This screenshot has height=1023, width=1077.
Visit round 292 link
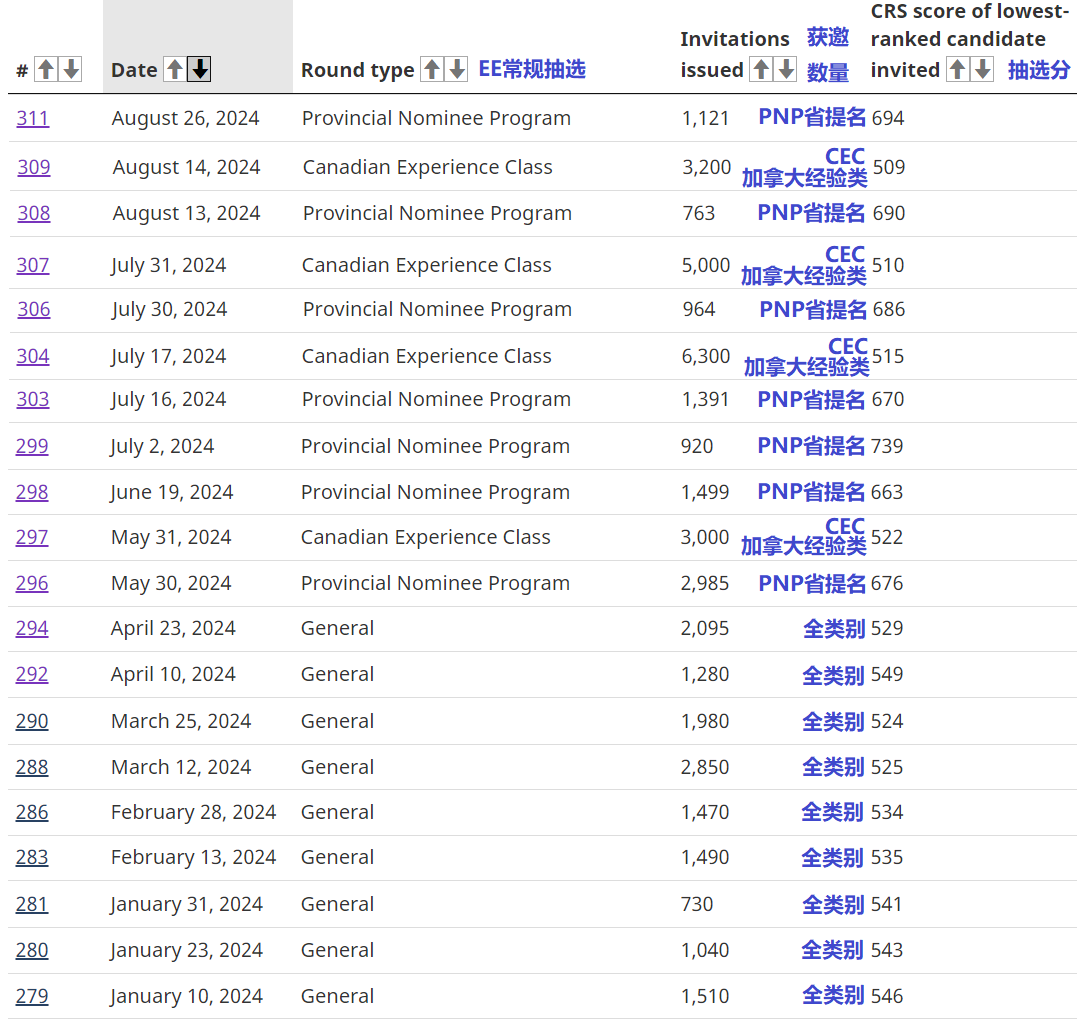[x=32, y=674]
